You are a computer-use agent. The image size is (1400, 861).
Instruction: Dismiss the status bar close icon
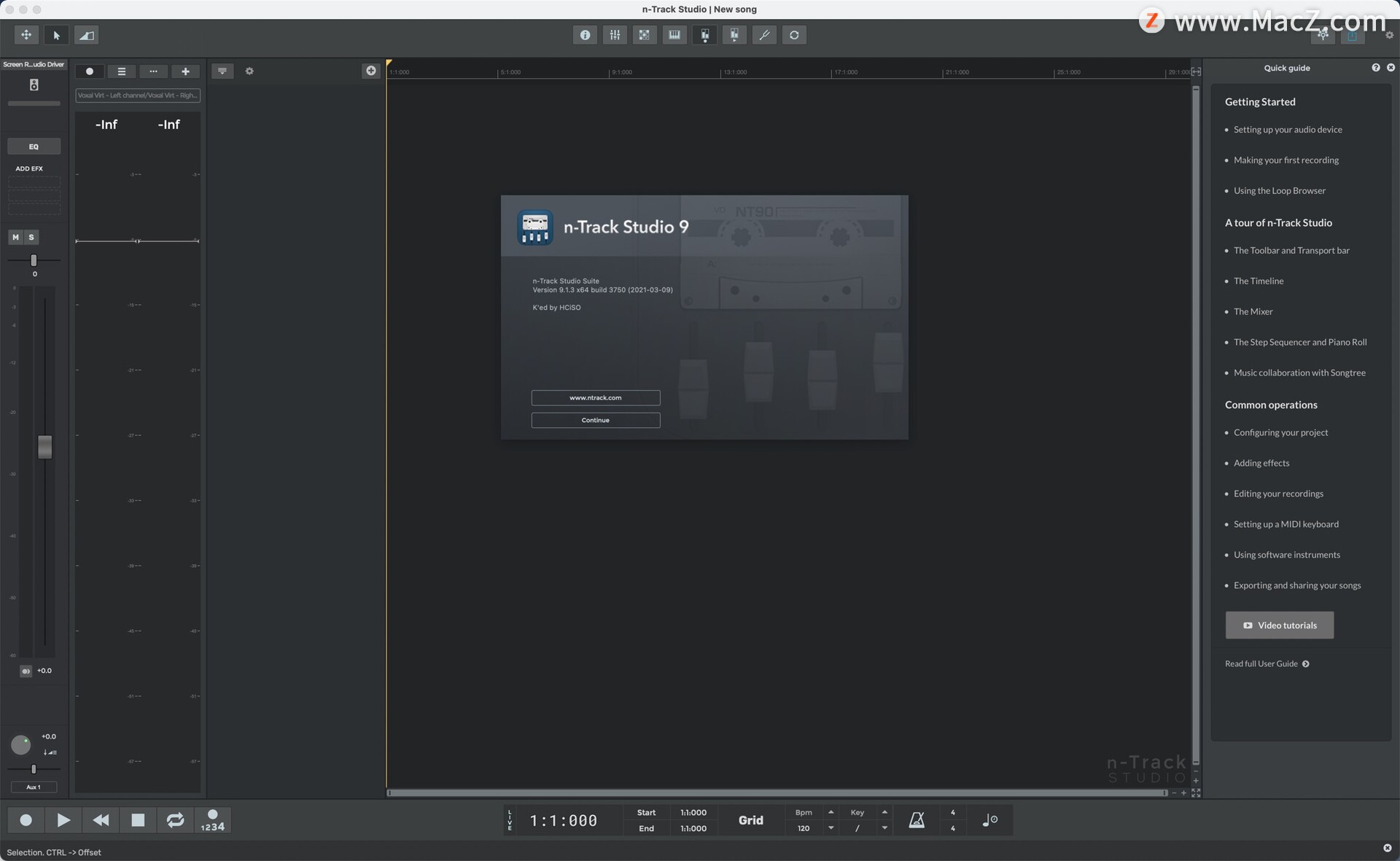[1387, 848]
